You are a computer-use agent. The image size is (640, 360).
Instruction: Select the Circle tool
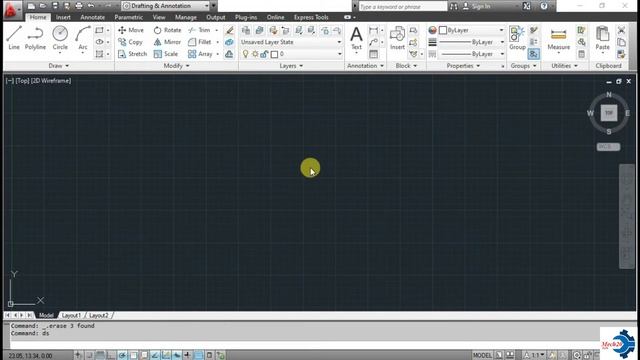coord(60,38)
